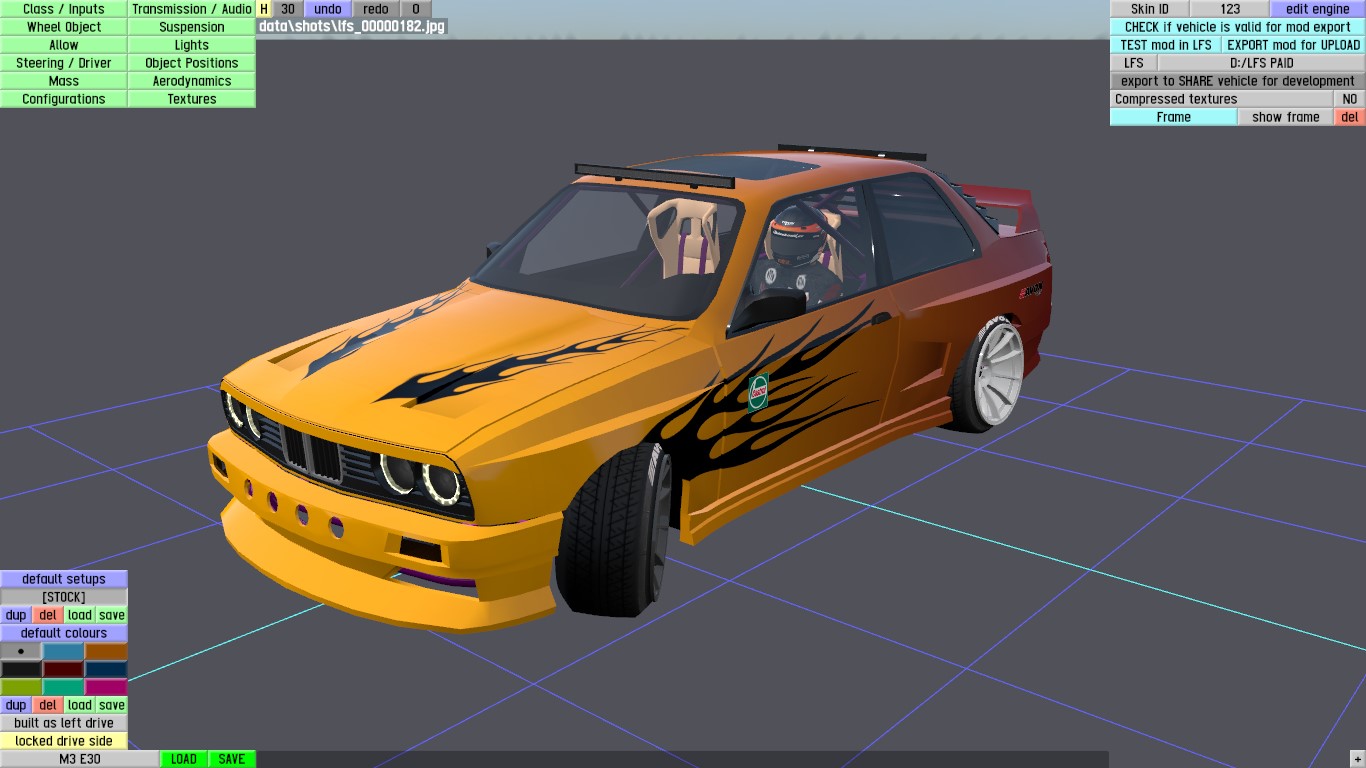Check if vehicle is valid for mod export
This screenshot has height=768, width=1366.
(1237, 27)
